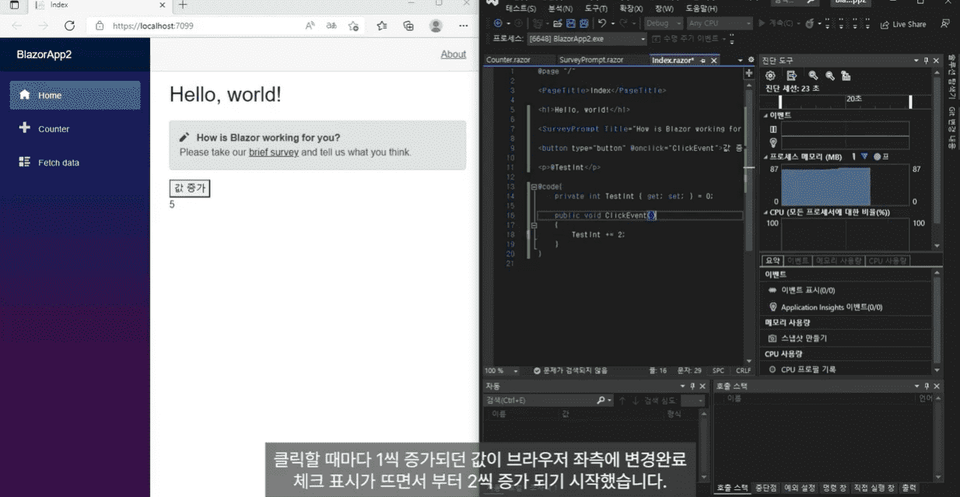Image resolution: width=960 pixels, height=497 pixels.
Task: Collapse the 프로세스 메모리 graph section
Action: click(765, 157)
